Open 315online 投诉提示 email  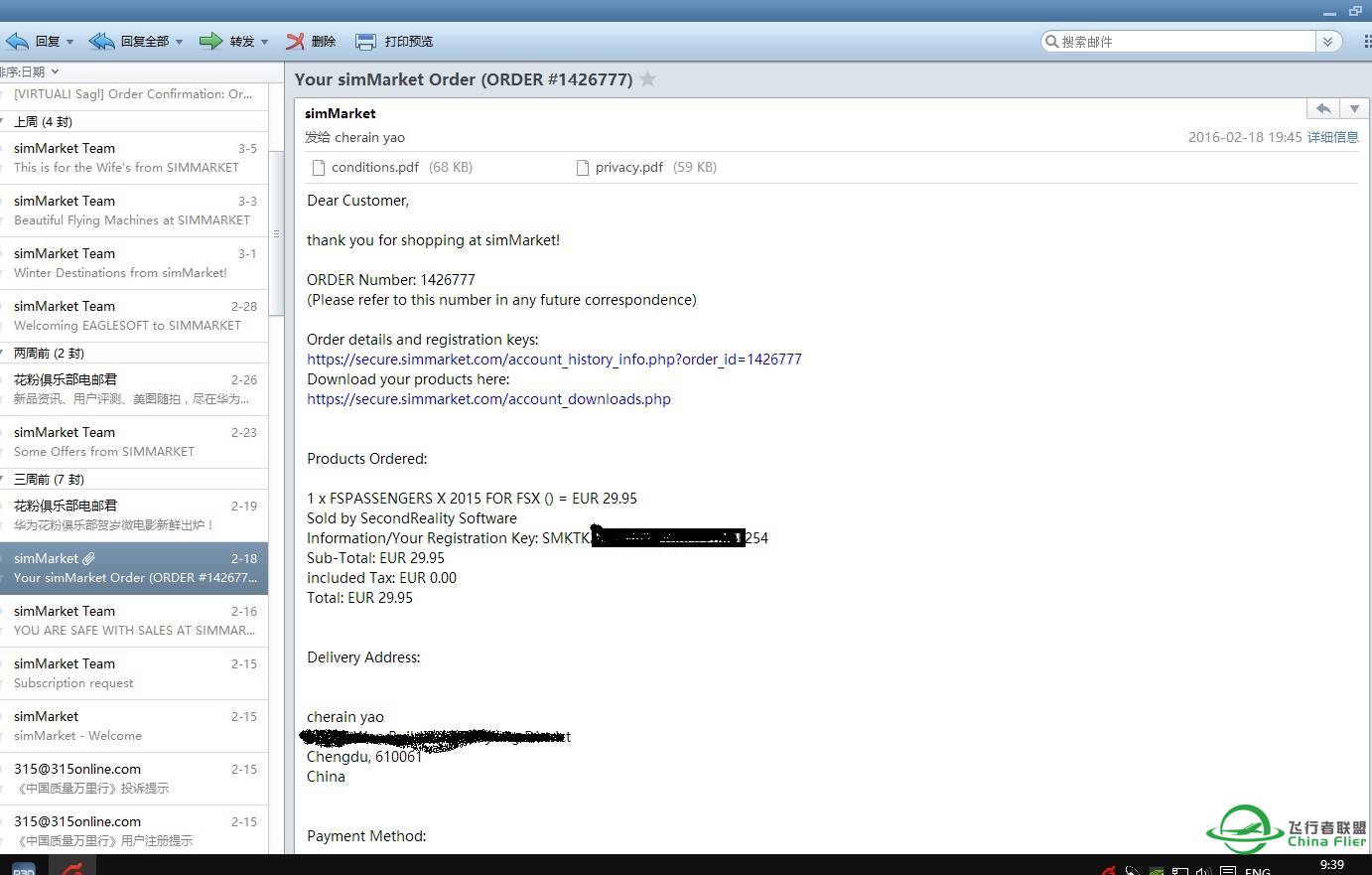[x=134, y=779]
